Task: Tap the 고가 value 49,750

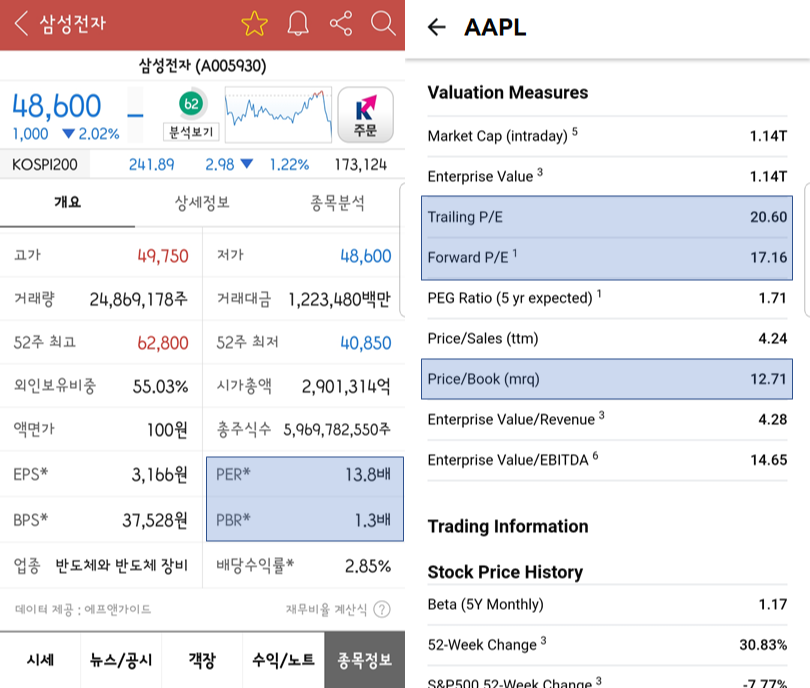Action: point(163,256)
